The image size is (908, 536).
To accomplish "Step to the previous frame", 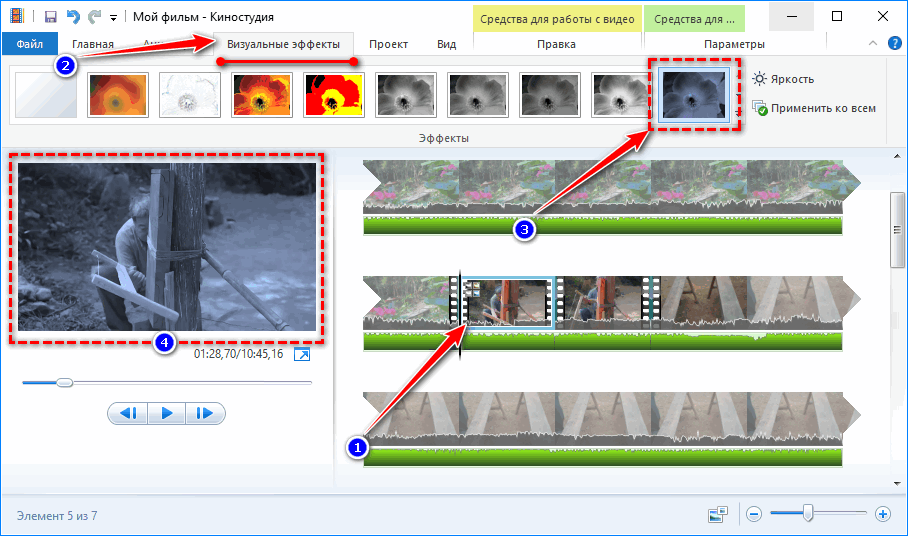I will (x=127, y=413).
